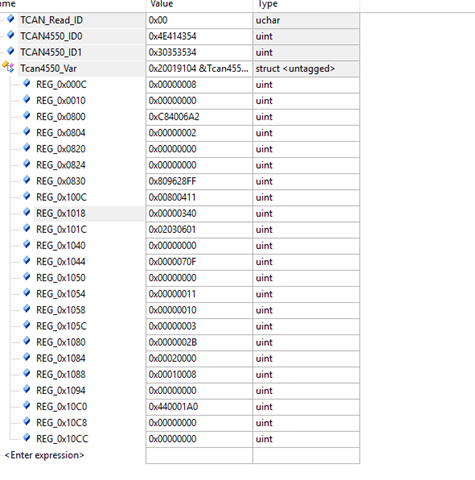Click the struct icon beside Tcan4550_Var

tap(8, 66)
